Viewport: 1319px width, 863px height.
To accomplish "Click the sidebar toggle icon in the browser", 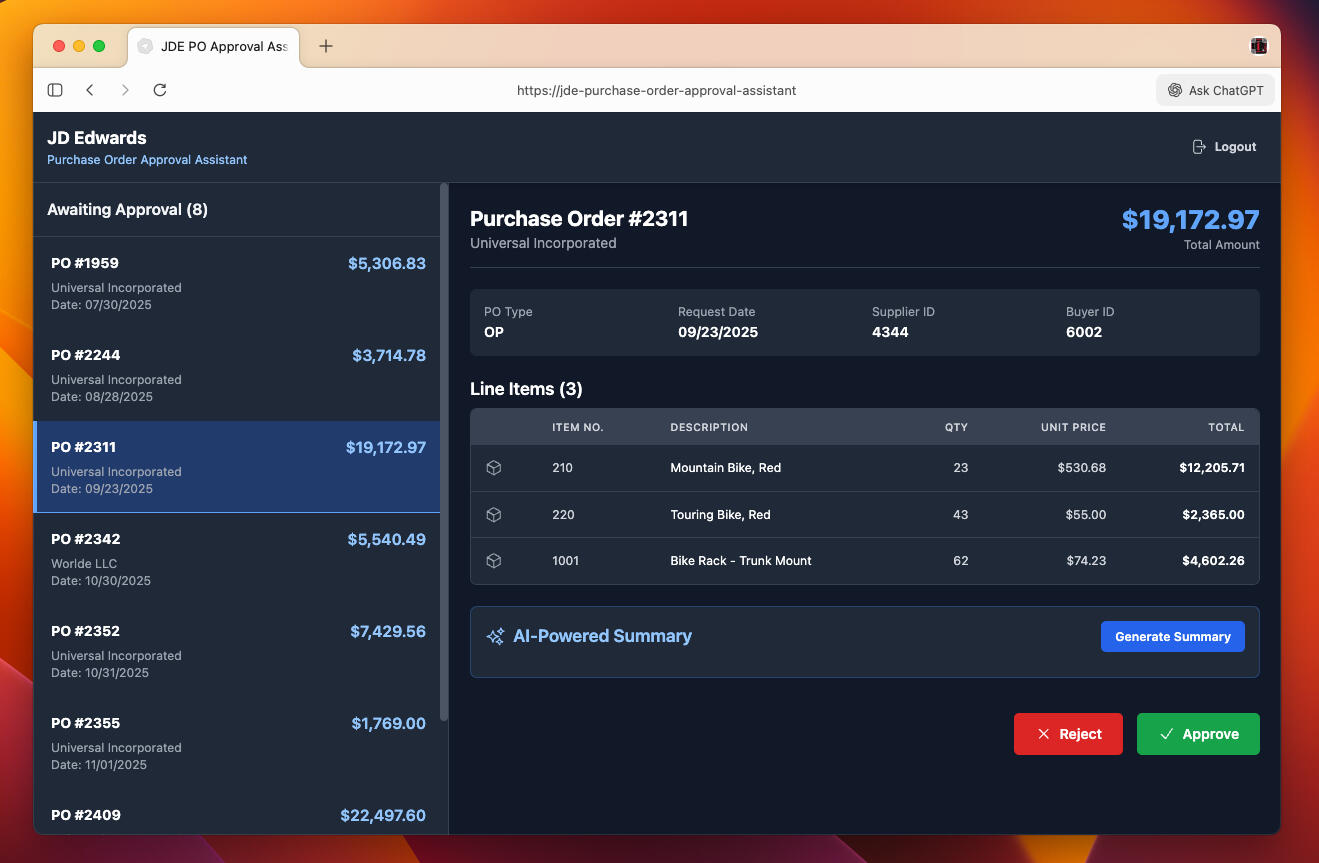I will click(55, 89).
